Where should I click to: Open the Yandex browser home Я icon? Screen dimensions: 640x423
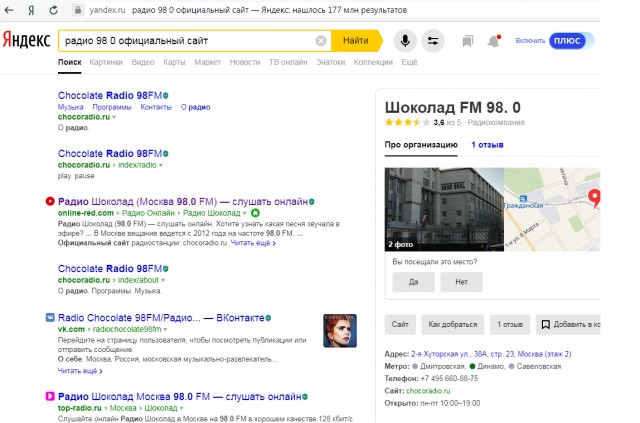pyautogui.click(x=31, y=10)
